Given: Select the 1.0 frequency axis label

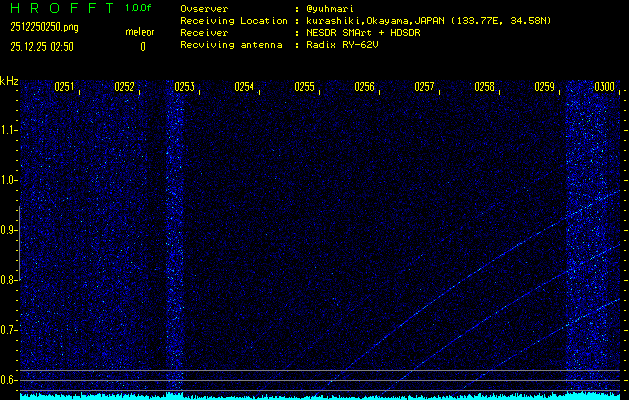Looking at the screenshot, I should pyautogui.click(x=9, y=180).
